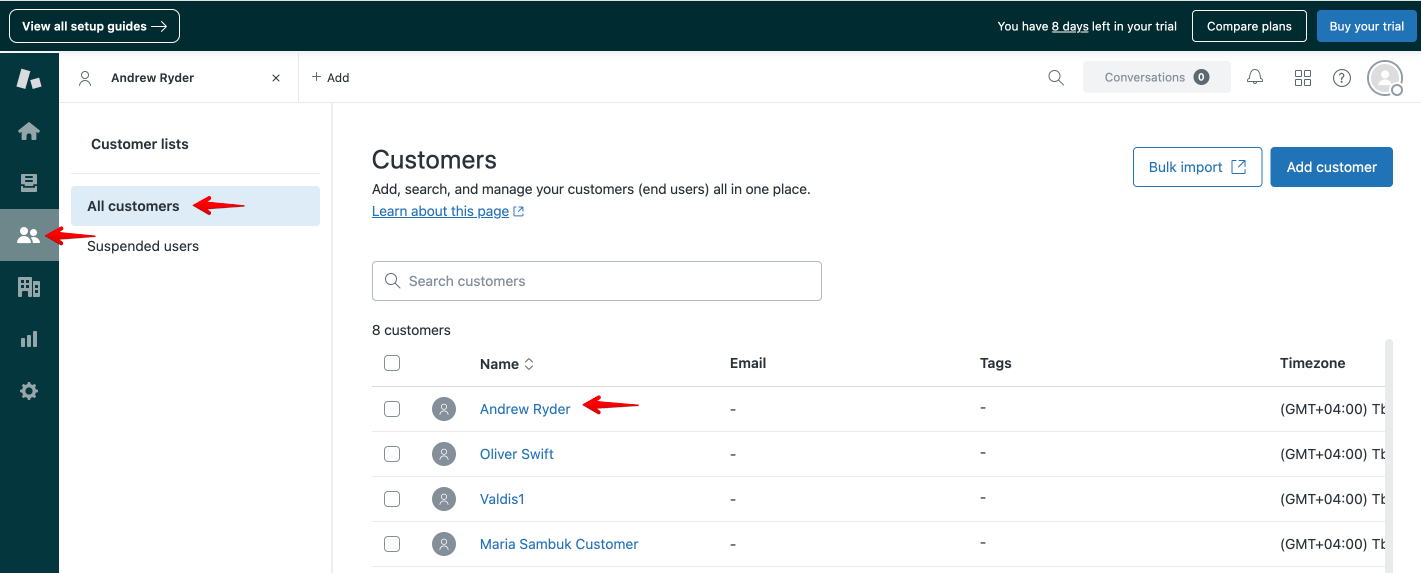Viewport: 1421px width, 573px height.
Task: Open the Admin gear icon
Action: tap(29, 392)
